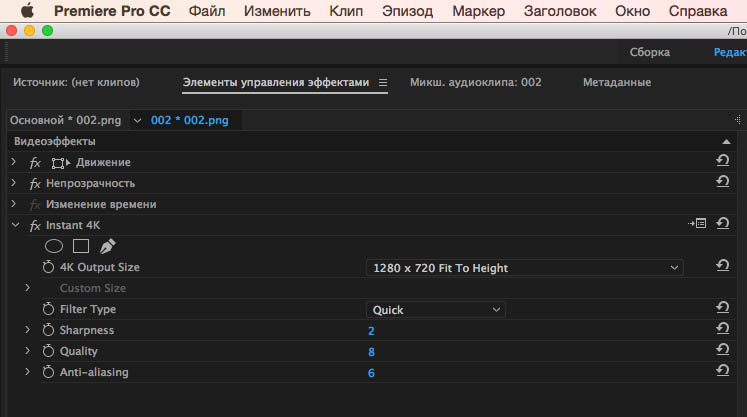Switch to the Сборка workspace

[649, 52]
